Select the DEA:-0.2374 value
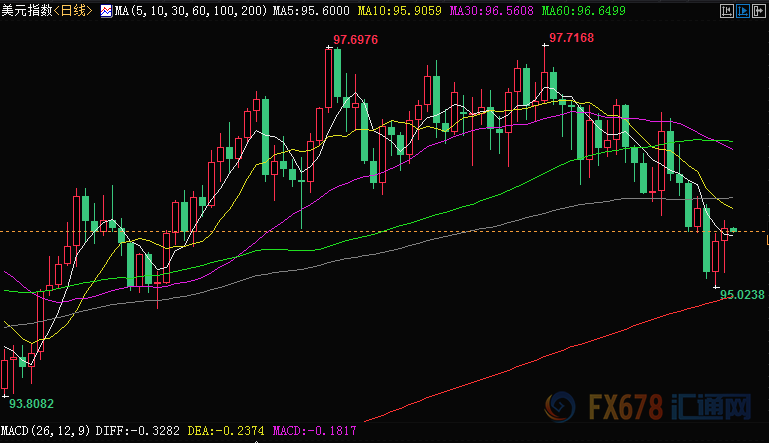The width and height of the screenshot is (769, 443). (226, 431)
